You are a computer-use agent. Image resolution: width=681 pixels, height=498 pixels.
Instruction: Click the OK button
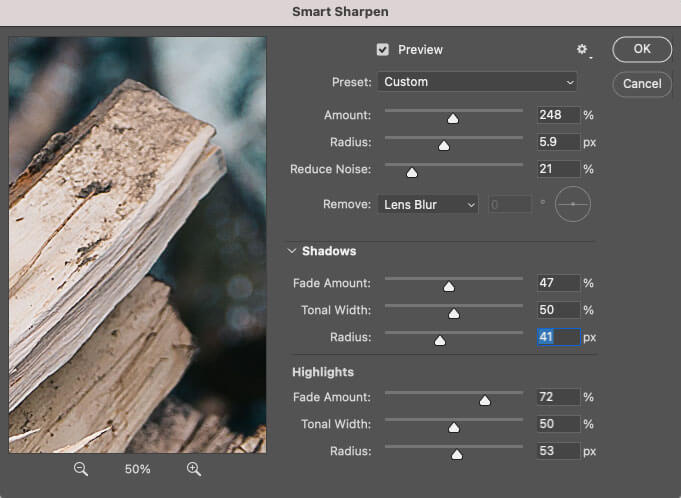(641, 48)
